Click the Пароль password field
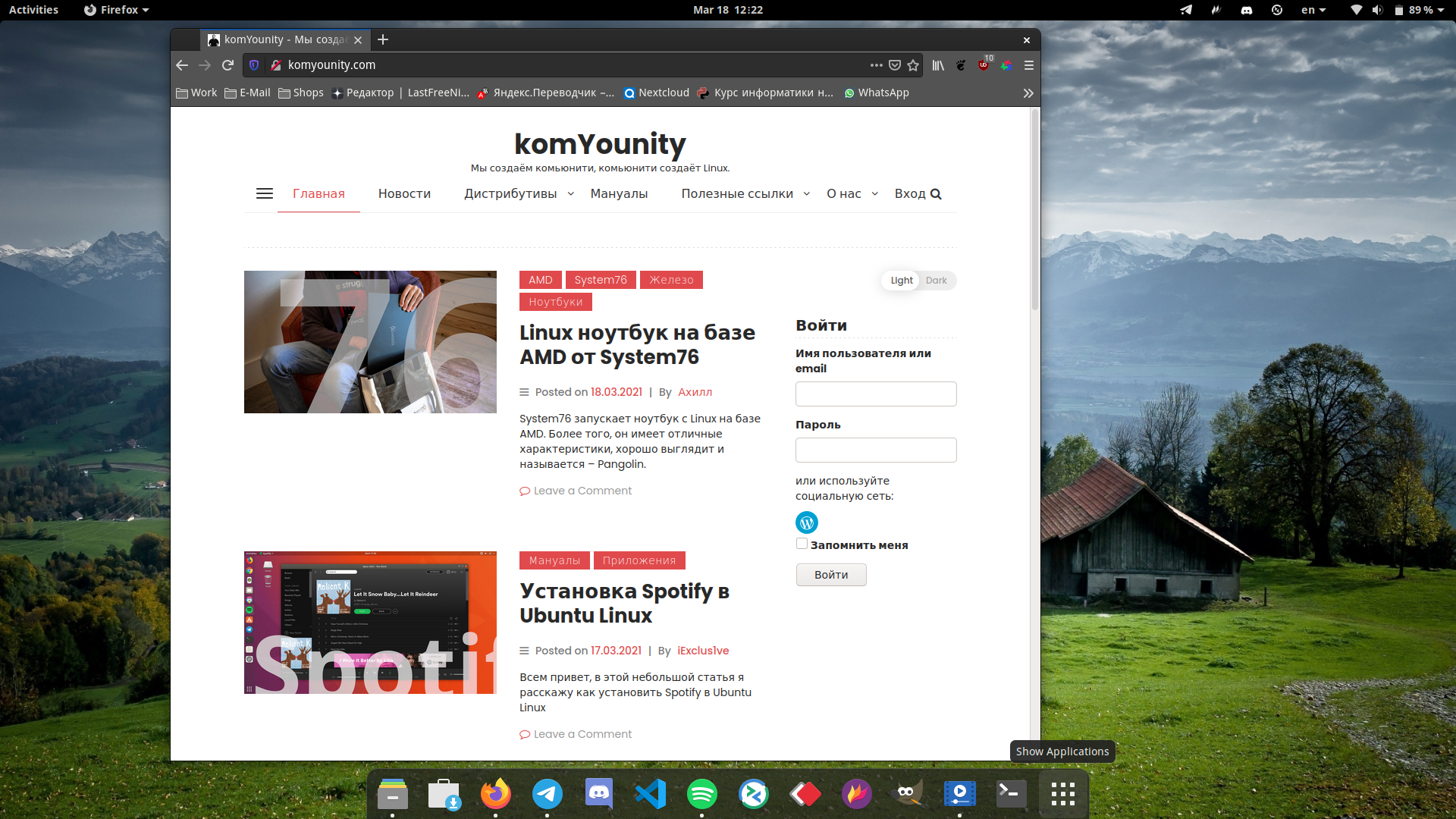Screen dimensions: 1456x819 tap(876, 450)
